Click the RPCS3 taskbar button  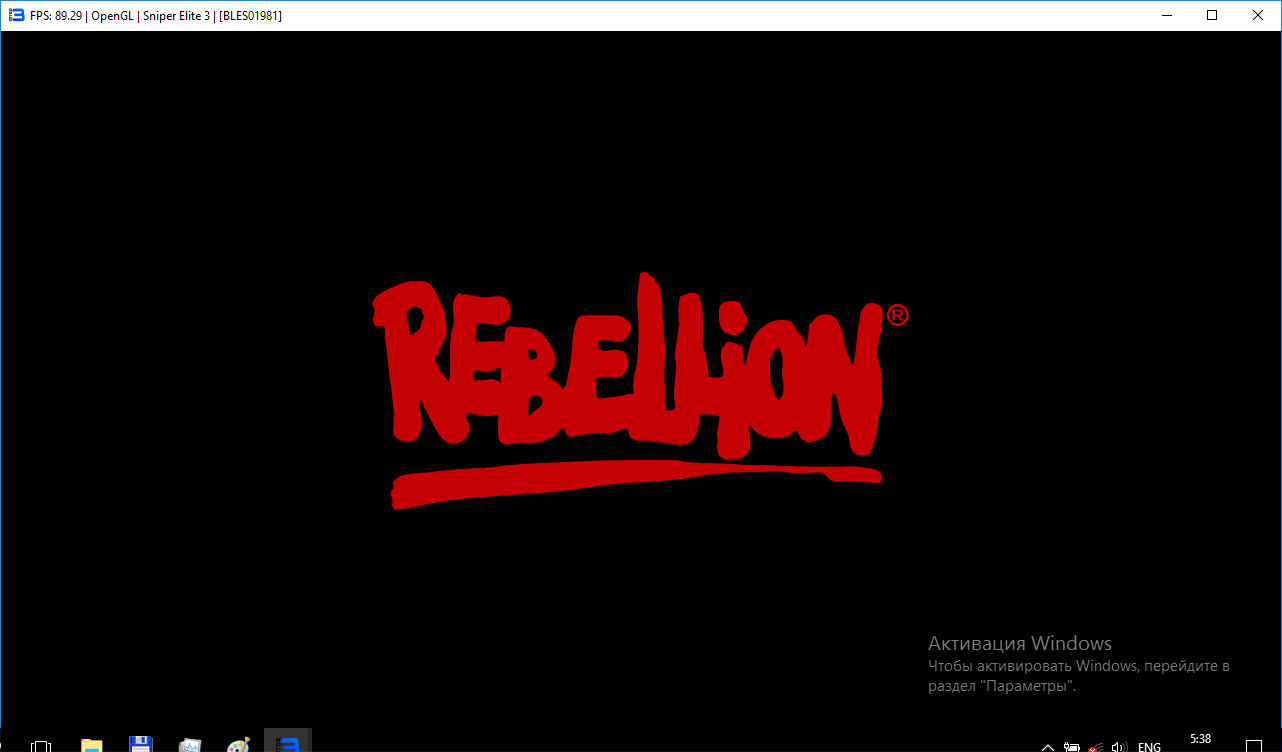tap(288, 741)
